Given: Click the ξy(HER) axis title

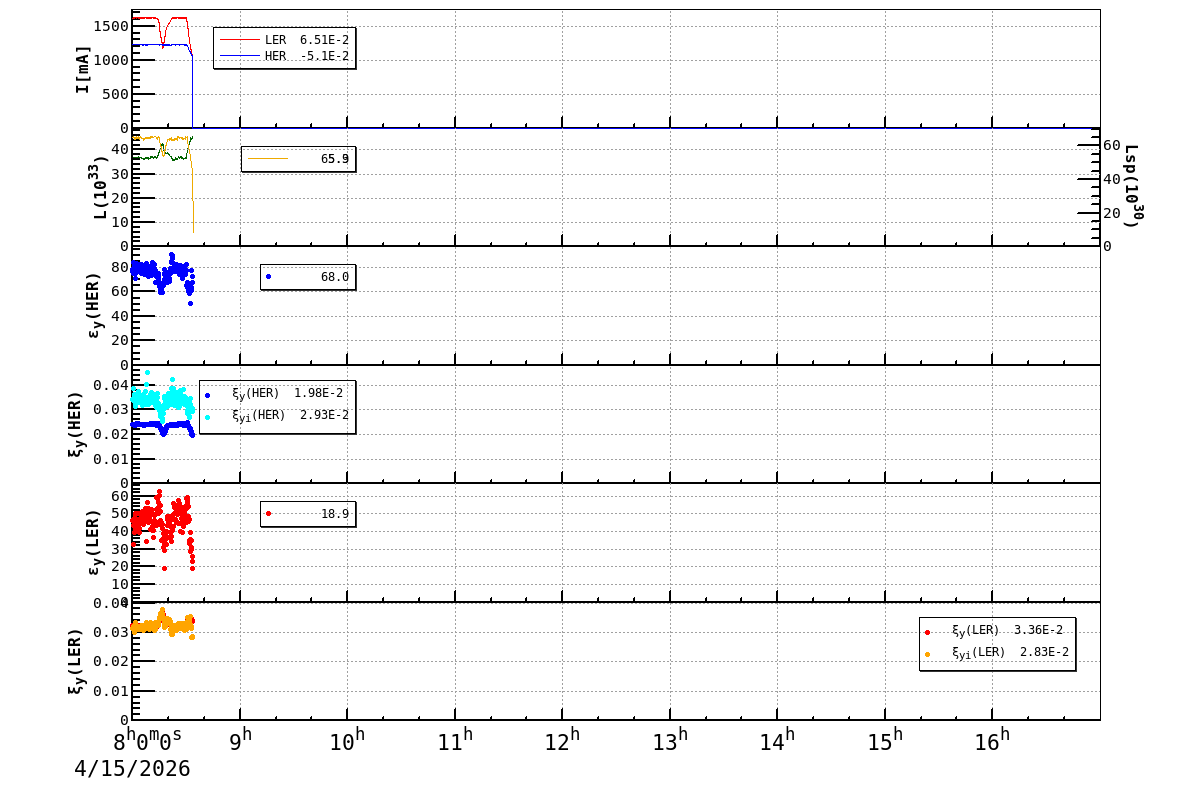Looking at the screenshot, I should pos(76,423).
